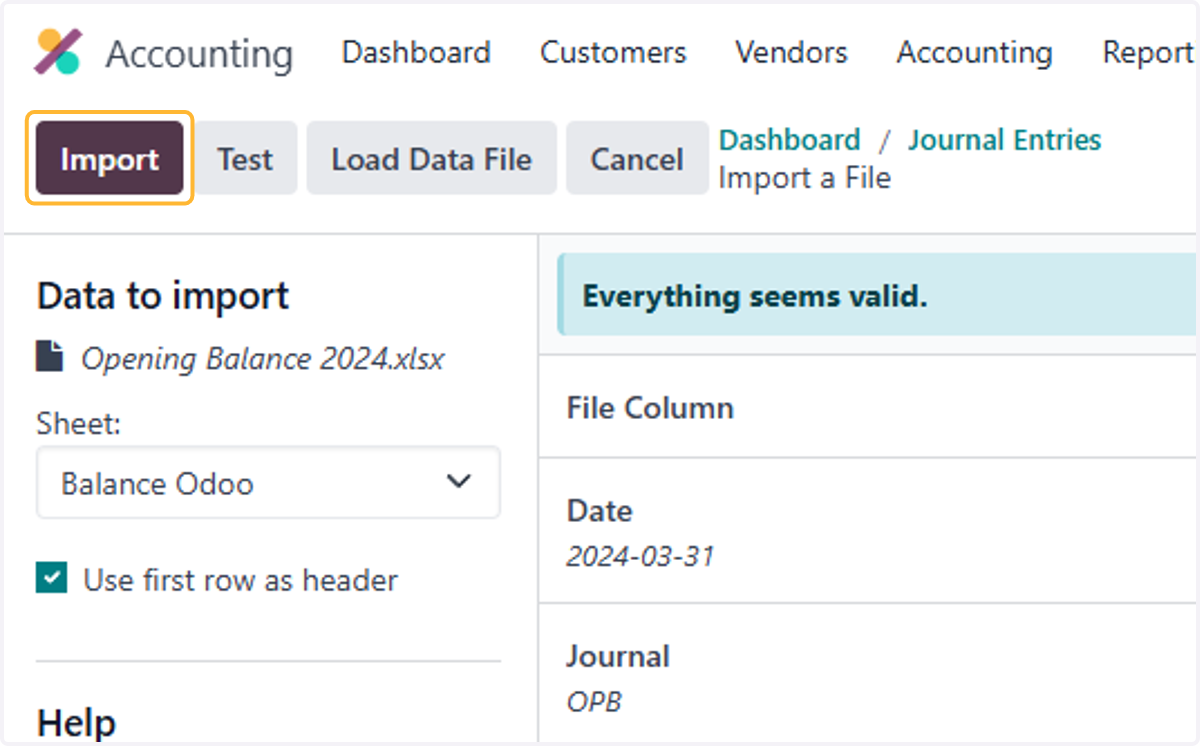This screenshot has height=746, width=1200.
Task: Click the Test button
Action: click(245, 159)
